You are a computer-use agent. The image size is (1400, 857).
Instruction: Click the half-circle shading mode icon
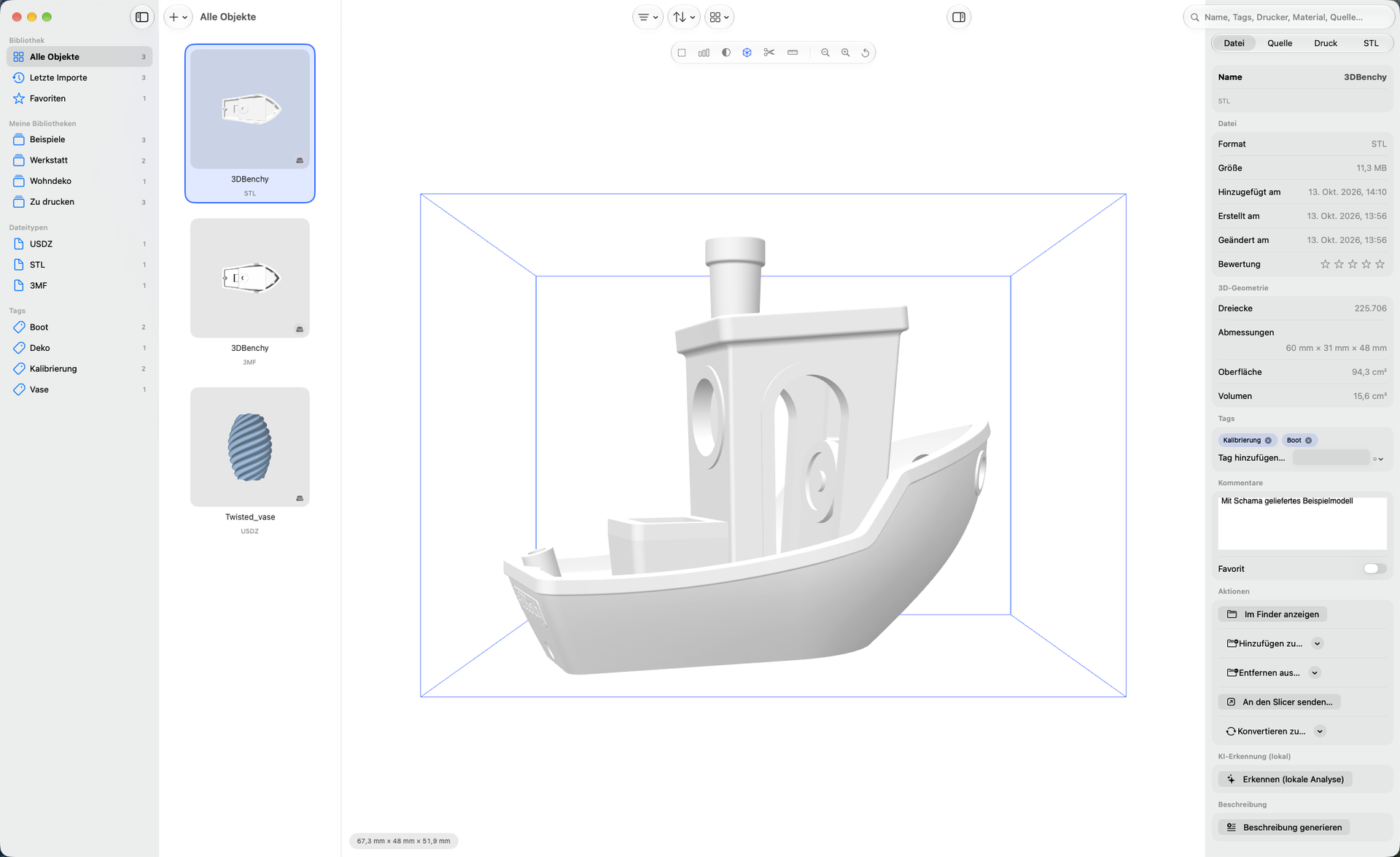click(726, 53)
